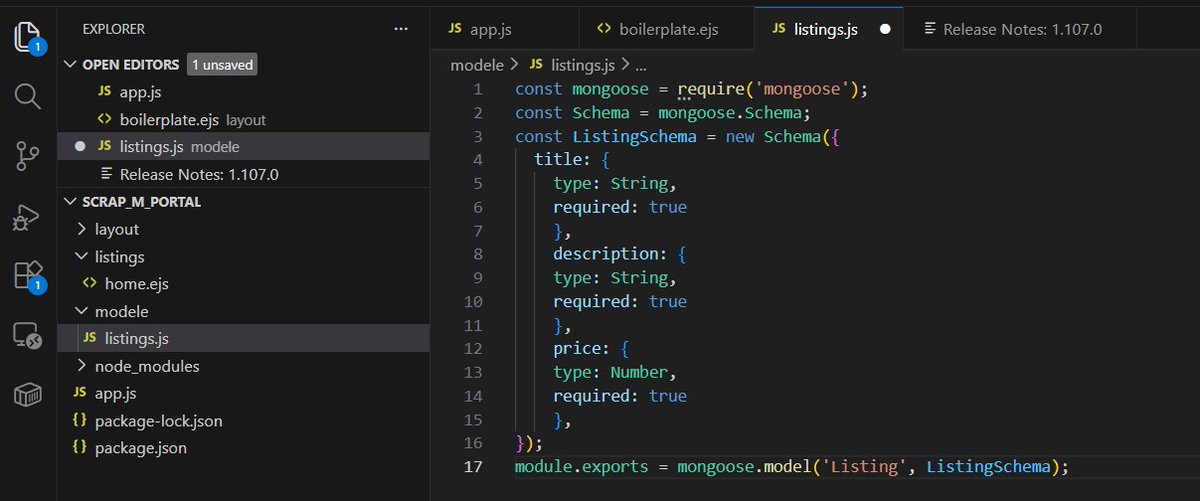Screen dimensions: 1200x501
Task: Click the breadcrumb ellipsis segment
Action: click(x=642, y=64)
